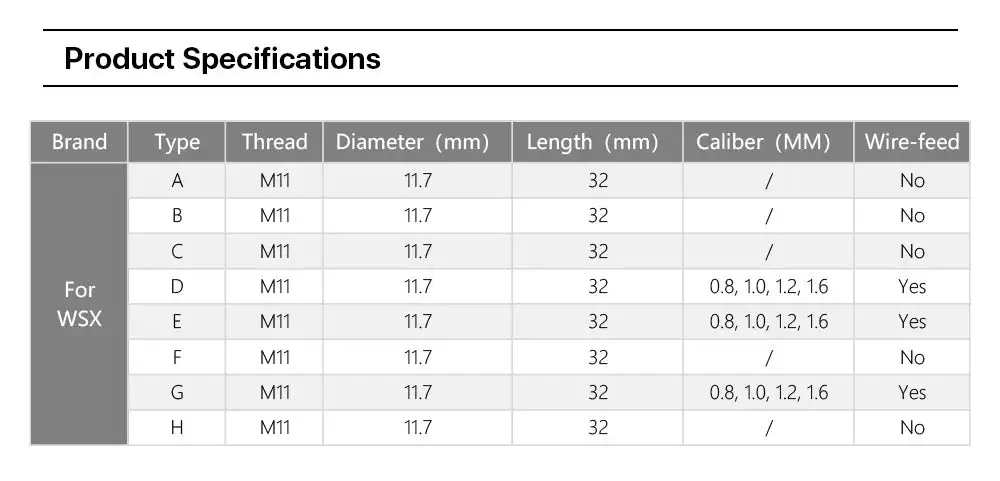The height and width of the screenshot is (481, 1000).
Task: Select the No wire-feed cell in row F
Action: click(x=912, y=357)
